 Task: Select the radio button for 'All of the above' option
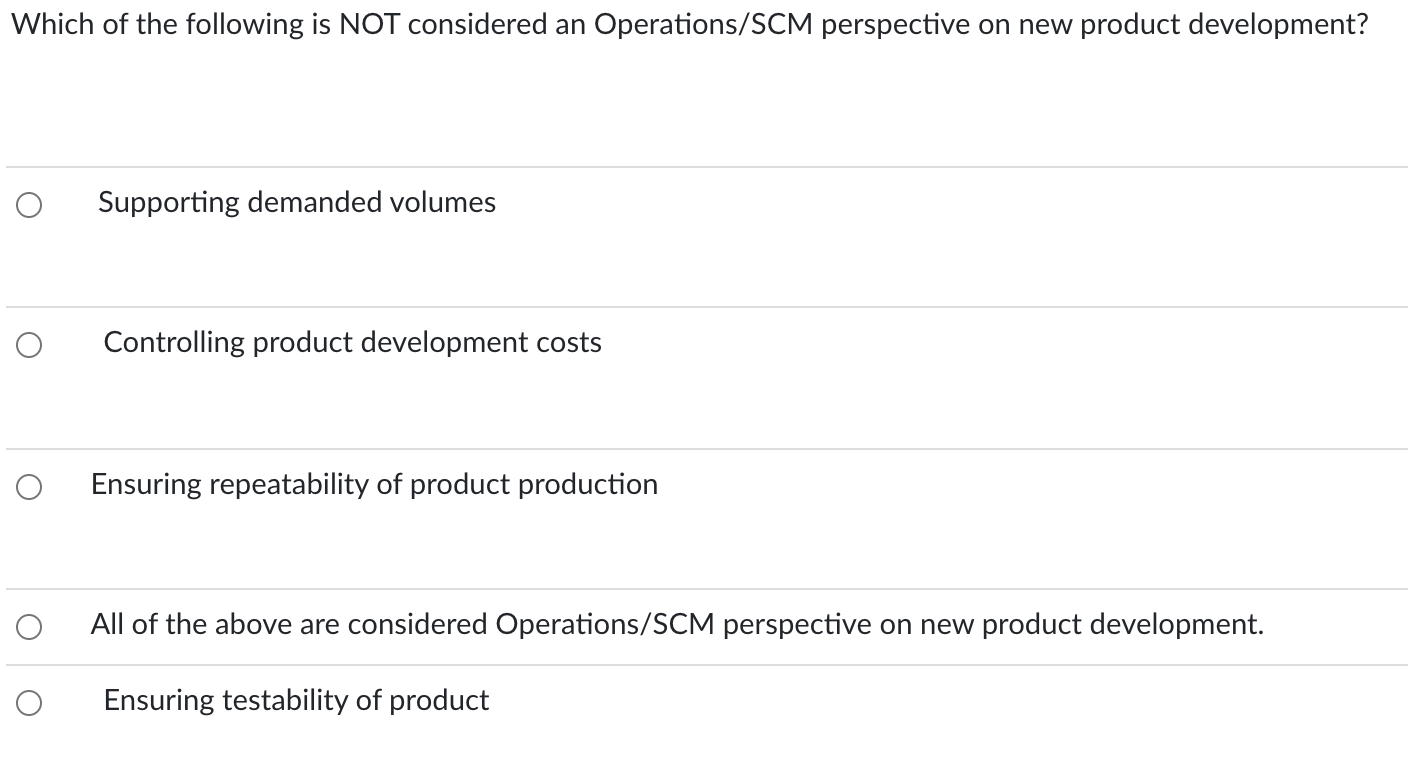(x=29, y=627)
